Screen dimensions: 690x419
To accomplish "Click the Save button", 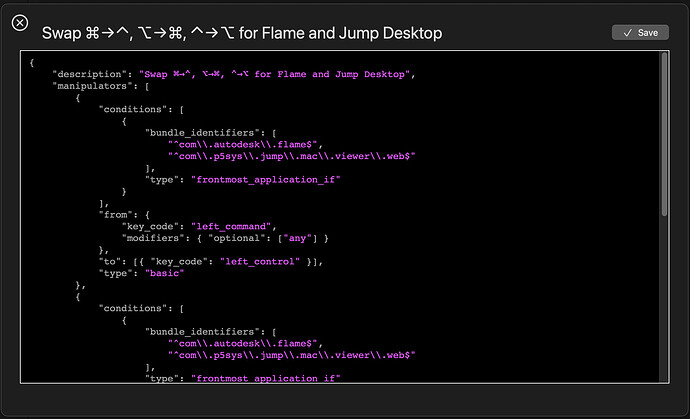I will click(640, 33).
